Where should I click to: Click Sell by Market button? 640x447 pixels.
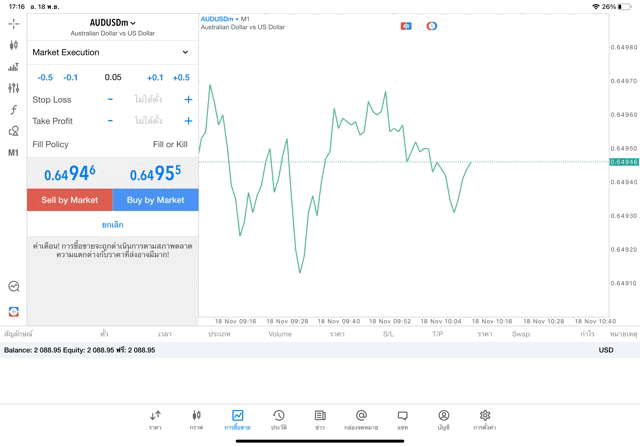[x=69, y=200]
